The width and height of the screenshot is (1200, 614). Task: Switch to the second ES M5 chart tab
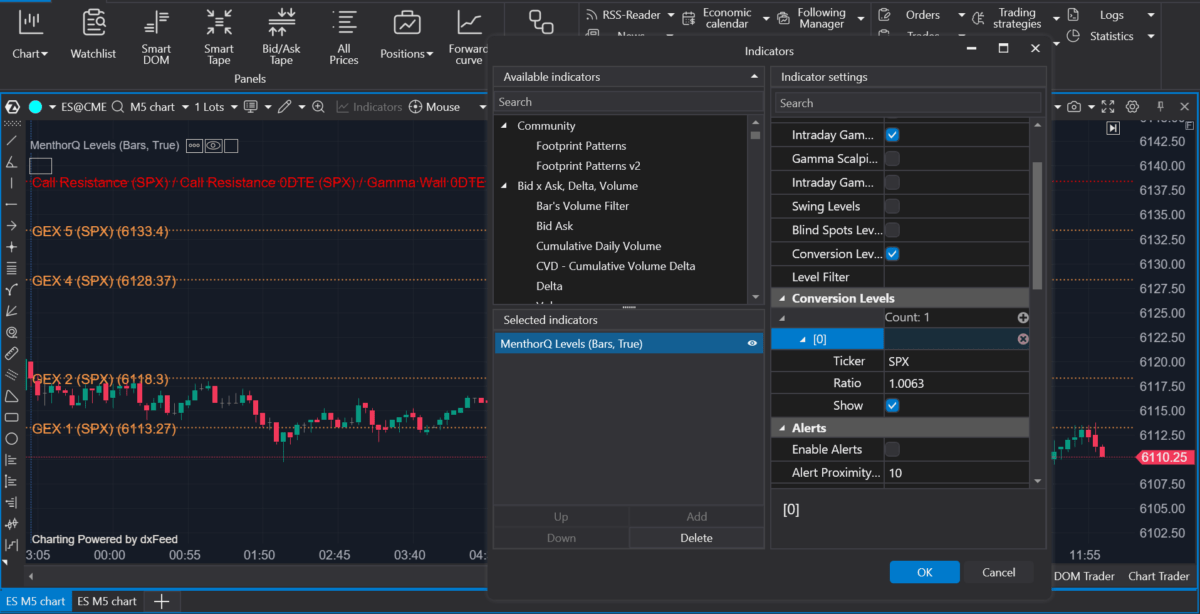(x=108, y=601)
